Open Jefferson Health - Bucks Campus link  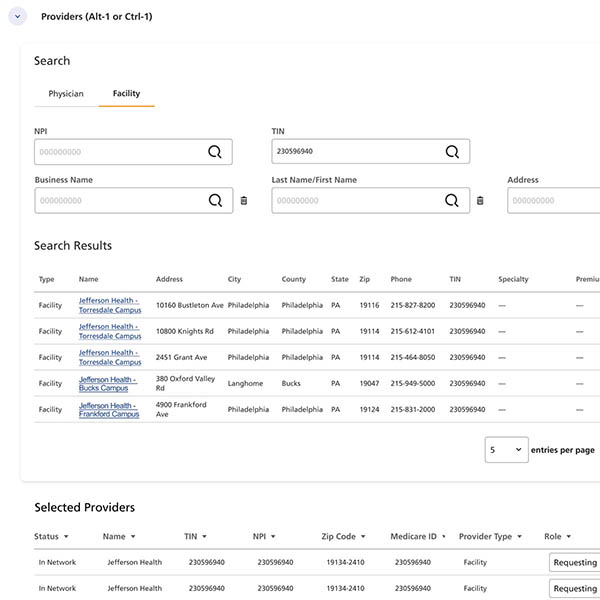pyautogui.click(x=107, y=384)
